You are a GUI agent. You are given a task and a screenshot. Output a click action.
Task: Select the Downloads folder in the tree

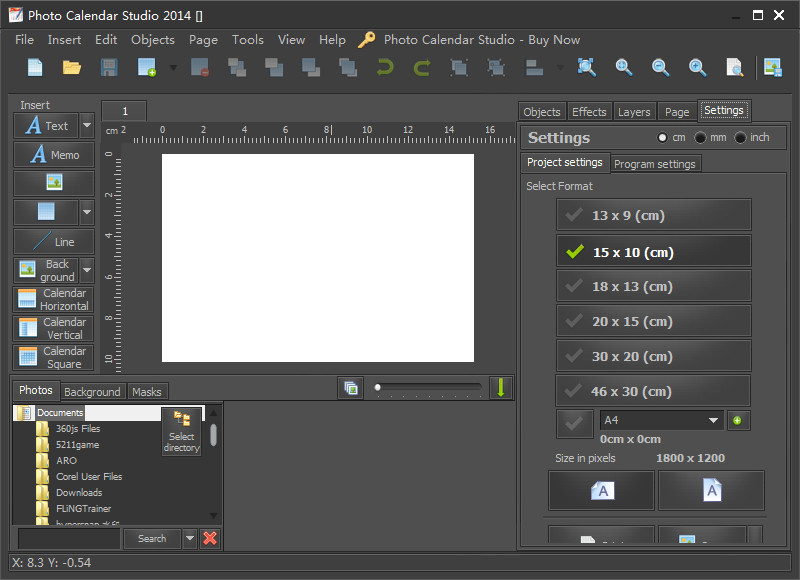pos(79,492)
